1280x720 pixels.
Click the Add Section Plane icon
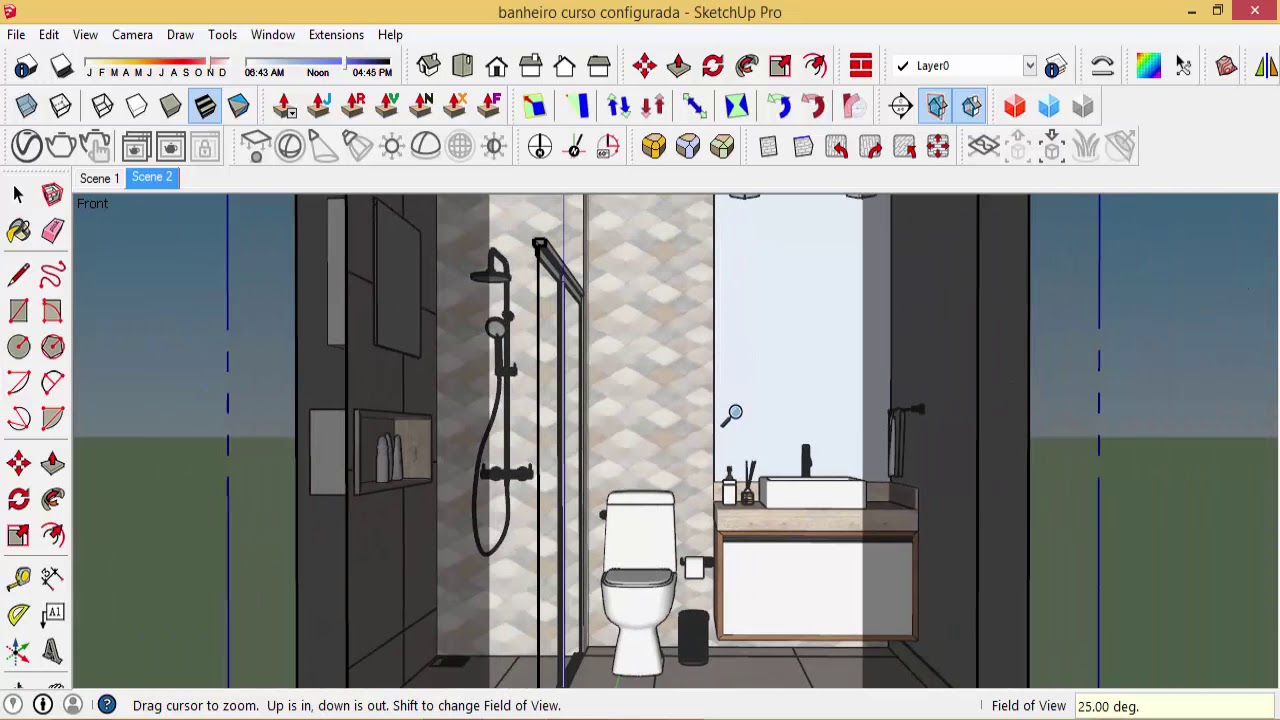coord(900,106)
